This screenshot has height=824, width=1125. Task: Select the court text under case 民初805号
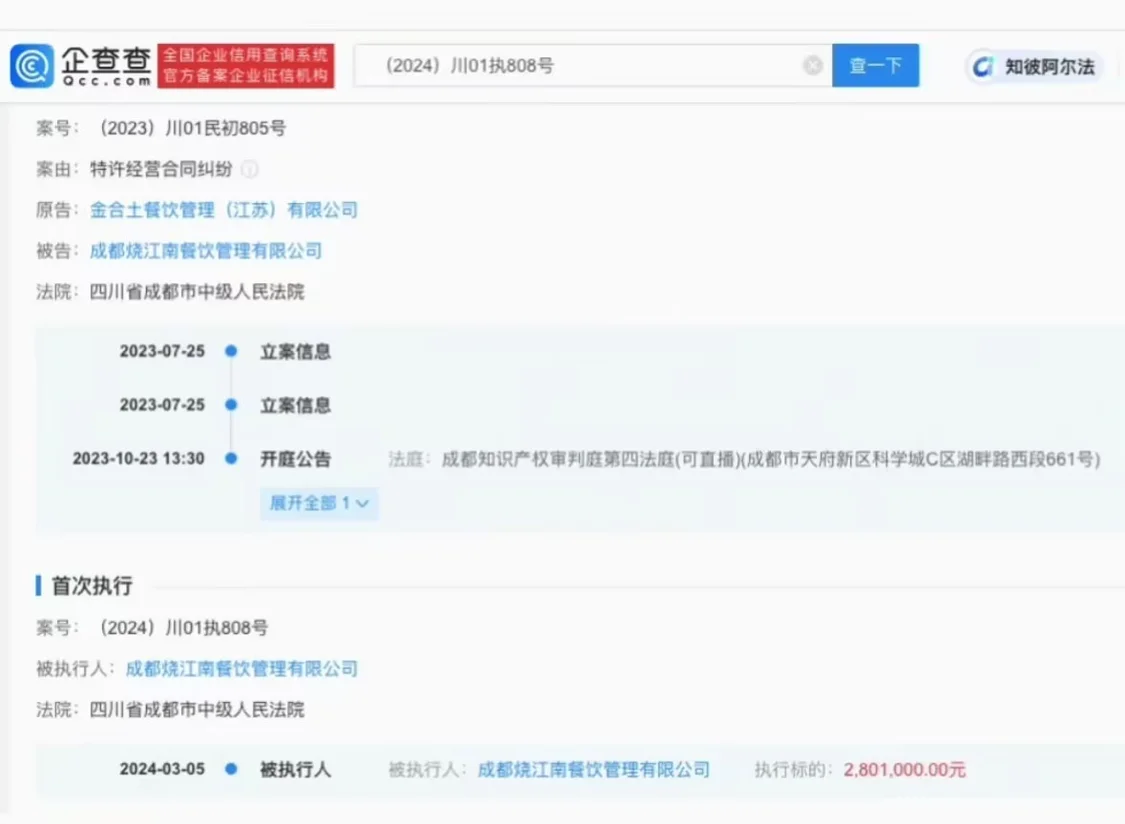[x=197, y=291]
